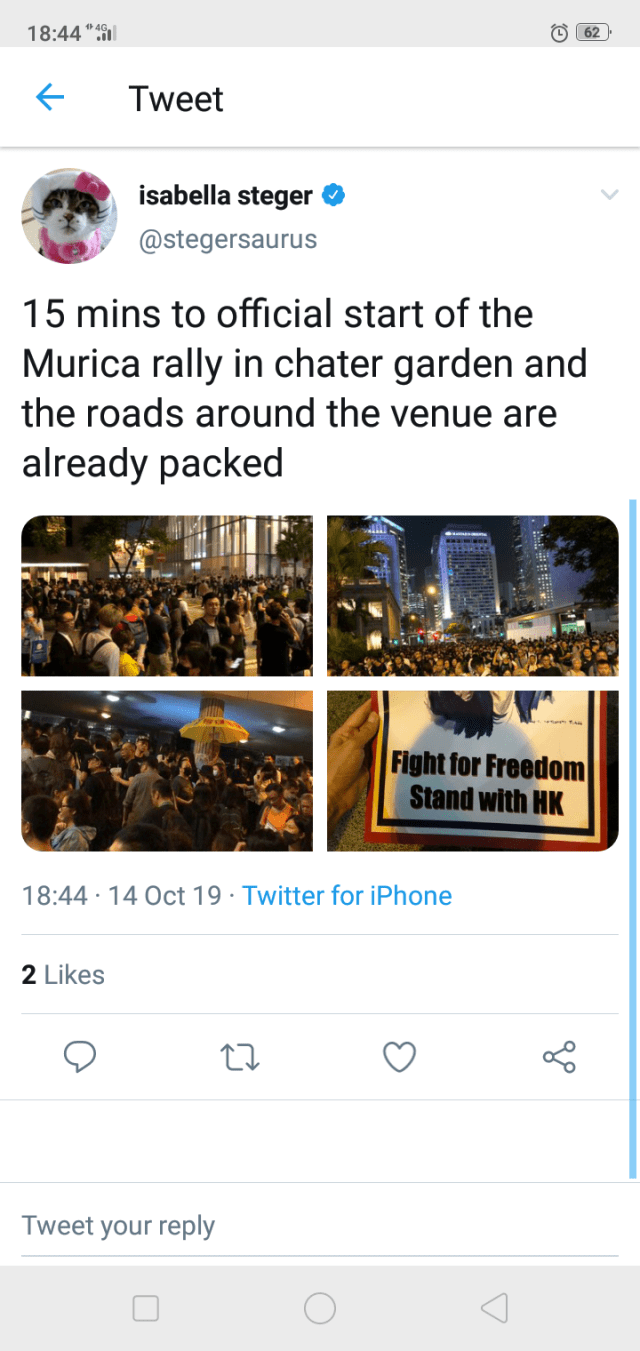Open the @stegersaurus handle
Screen dimensions: 640x1351
coord(227,240)
